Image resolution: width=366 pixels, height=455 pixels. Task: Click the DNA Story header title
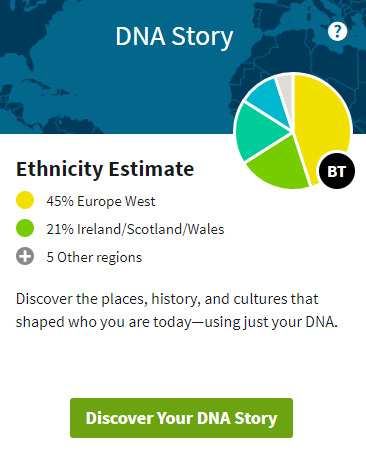click(174, 37)
